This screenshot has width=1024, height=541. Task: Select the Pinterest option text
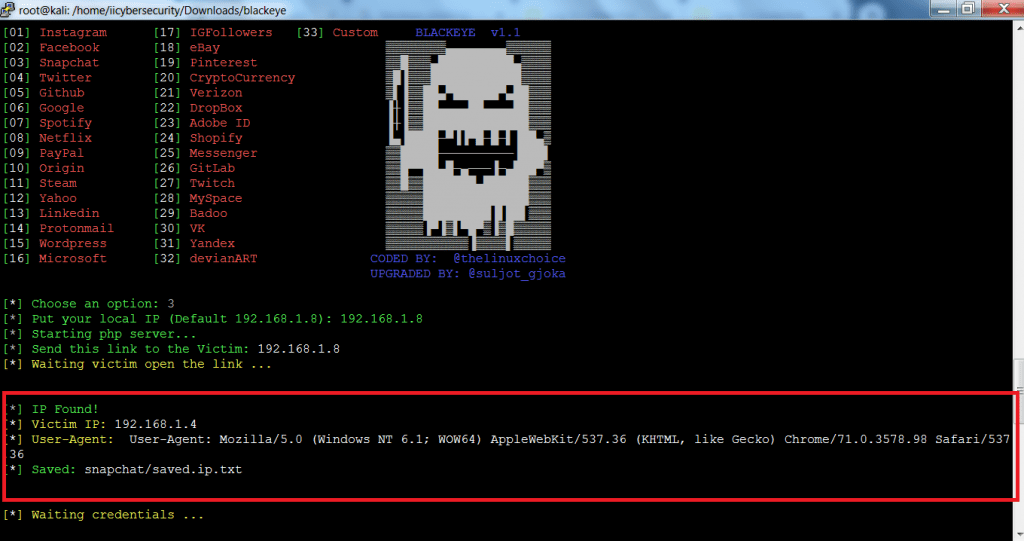click(223, 62)
